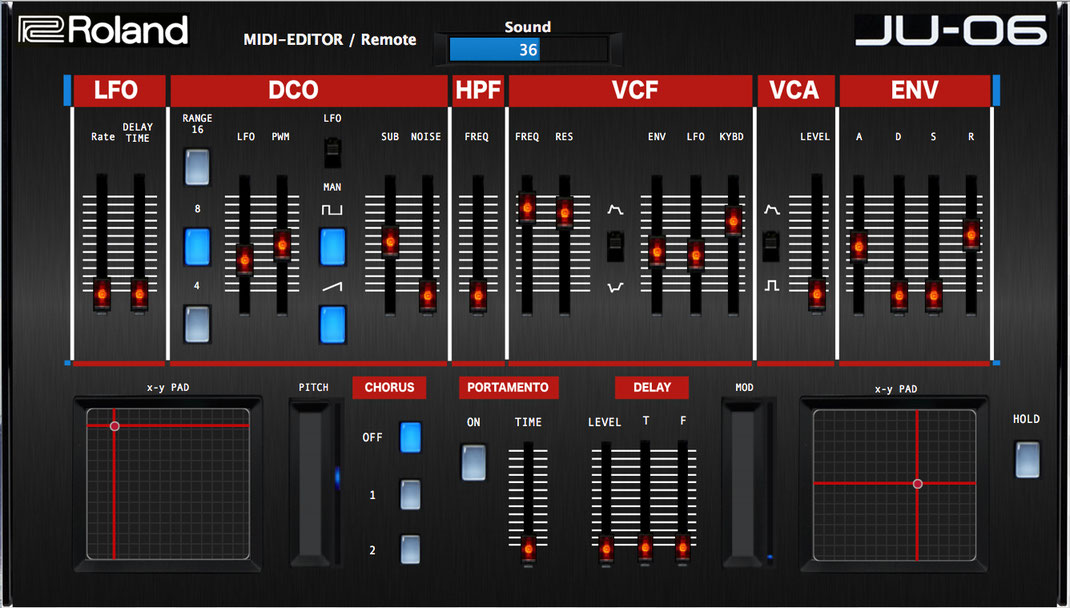This screenshot has width=1070, height=608.
Task: Click the VCF RES slider knob
Action: point(564,212)
